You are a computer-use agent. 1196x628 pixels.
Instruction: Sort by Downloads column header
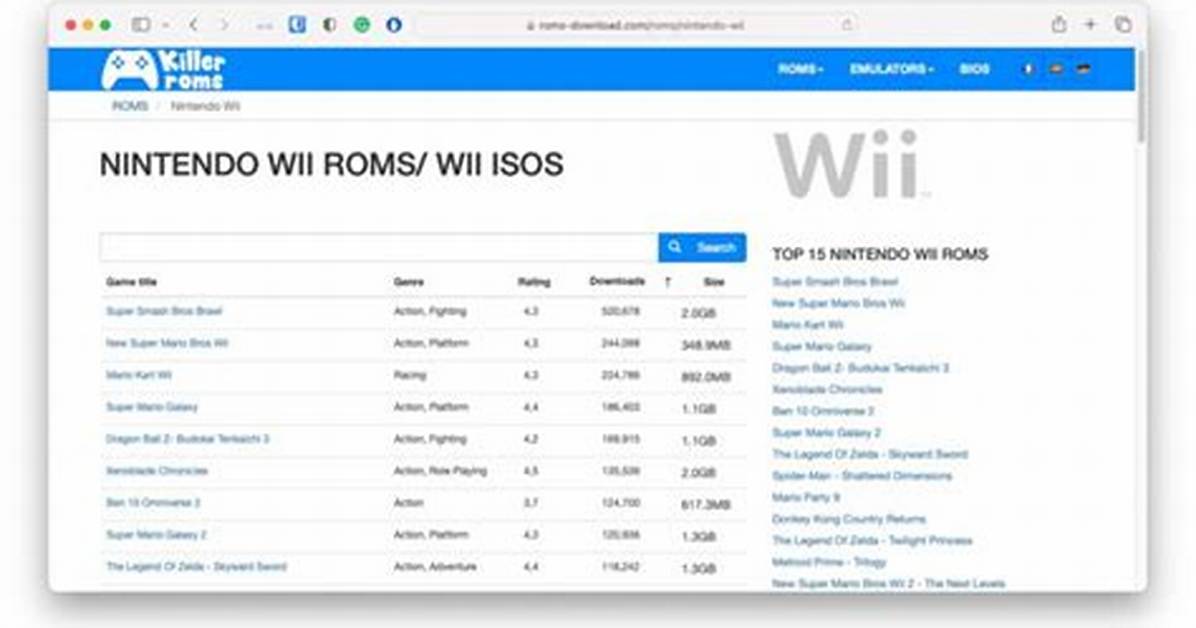coord(617,282)
